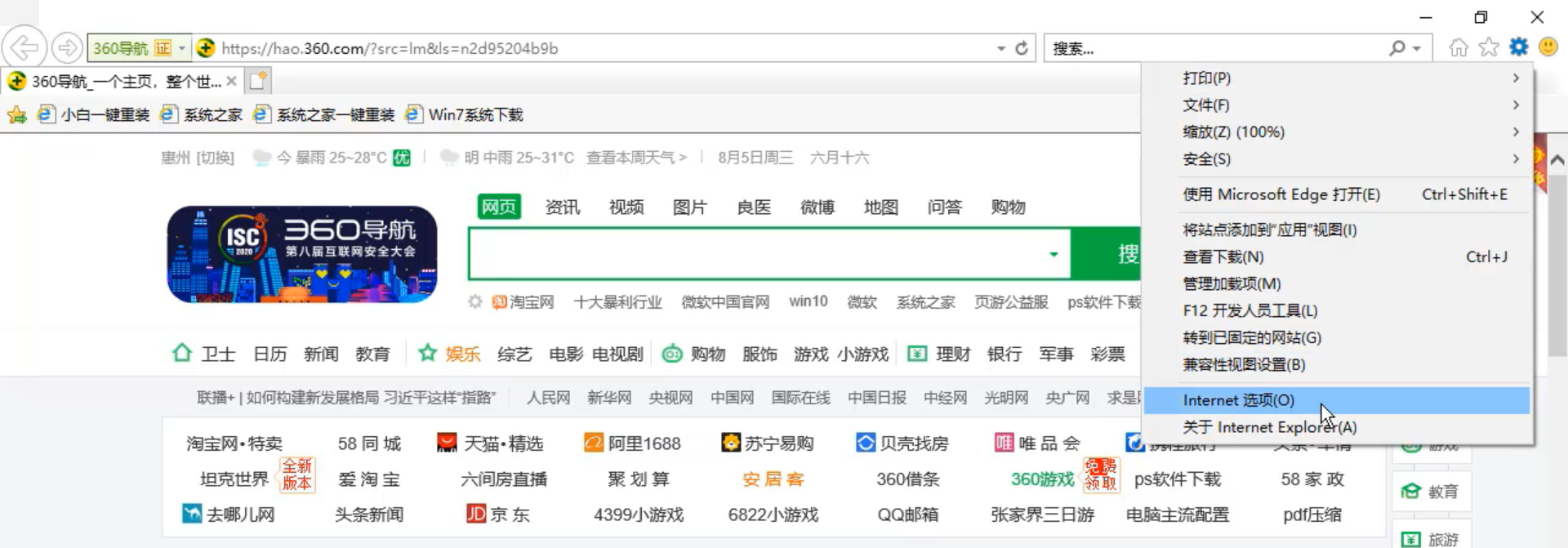
Task: Click the smiley feedback icon
Action: tap(1548, 47)
